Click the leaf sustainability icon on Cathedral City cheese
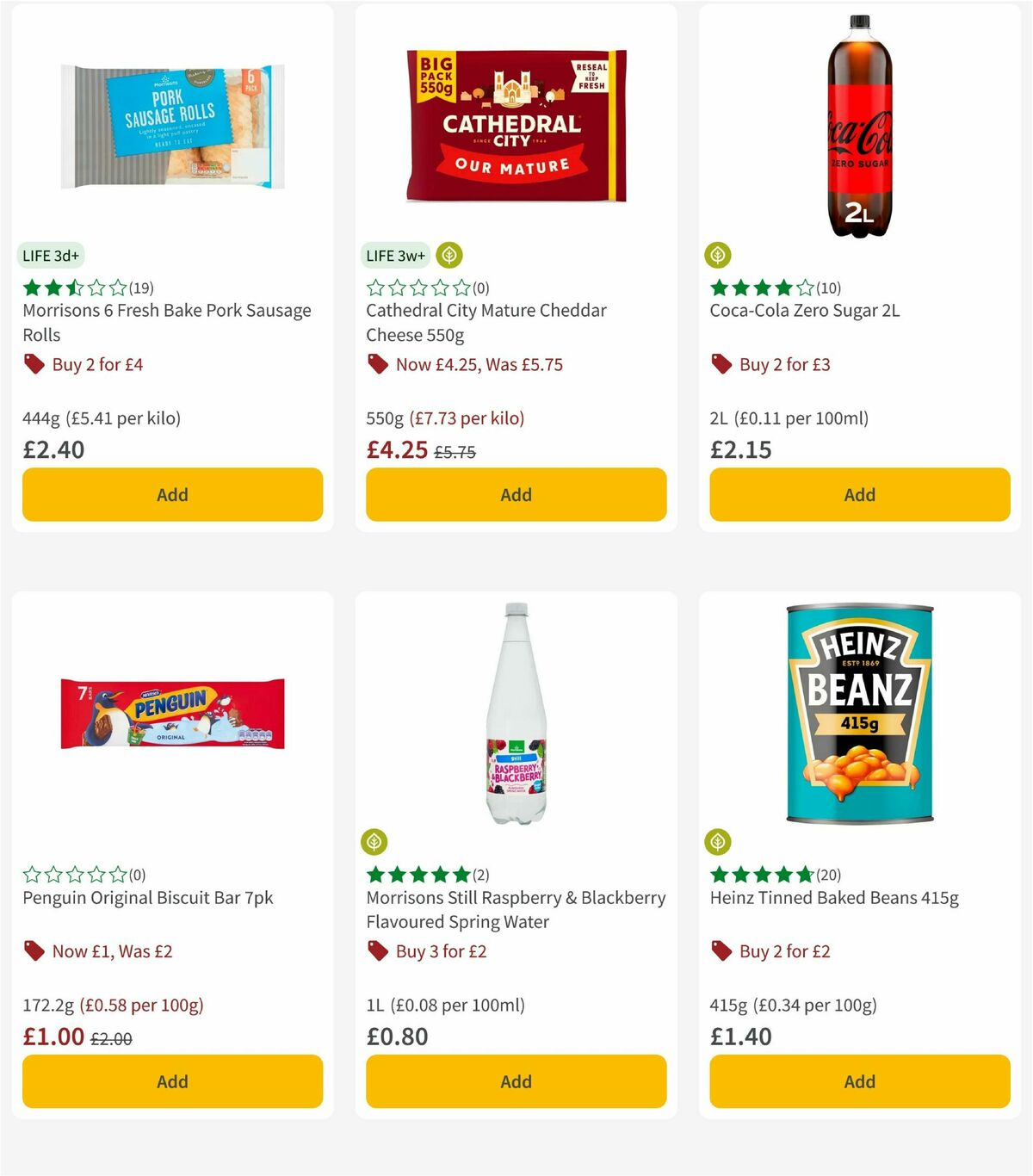The height and width of the screenshot is (1176, 1033). tap(448, 256)
